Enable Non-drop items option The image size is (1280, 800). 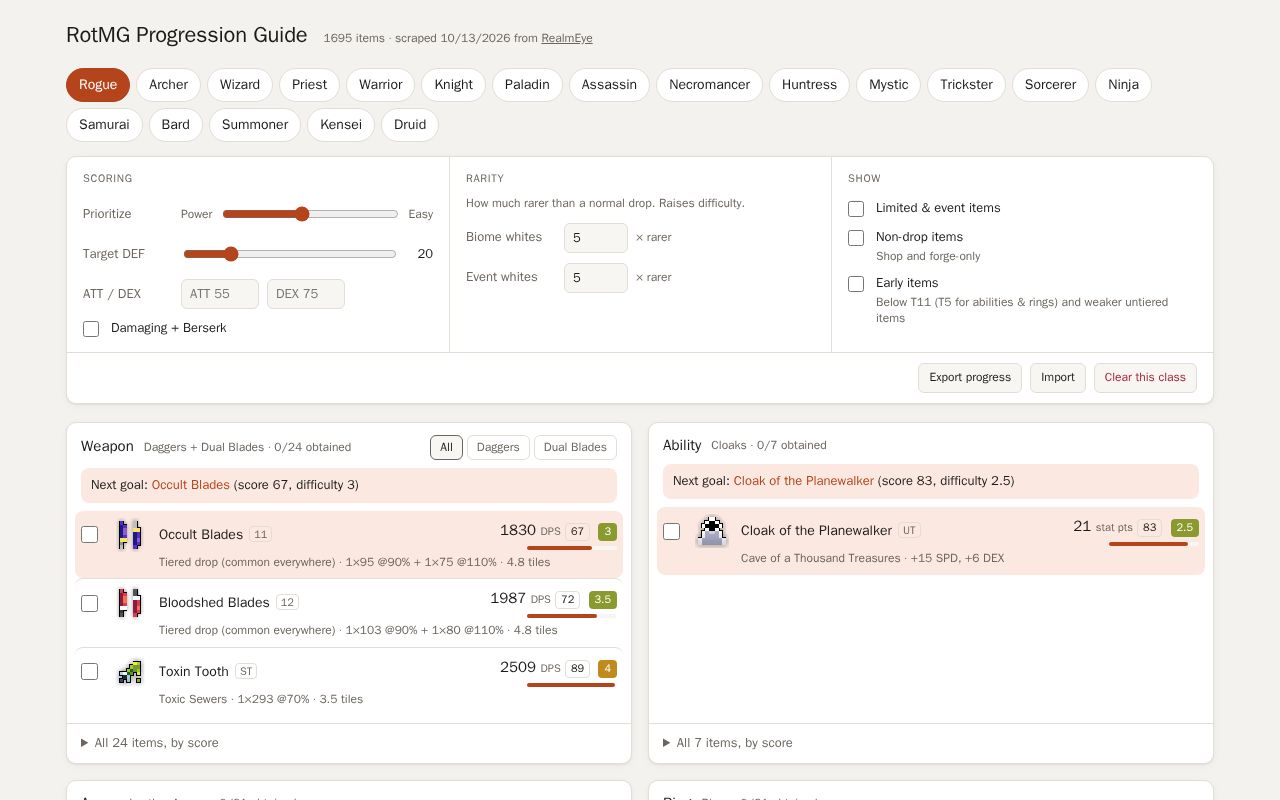click(856, 238)
